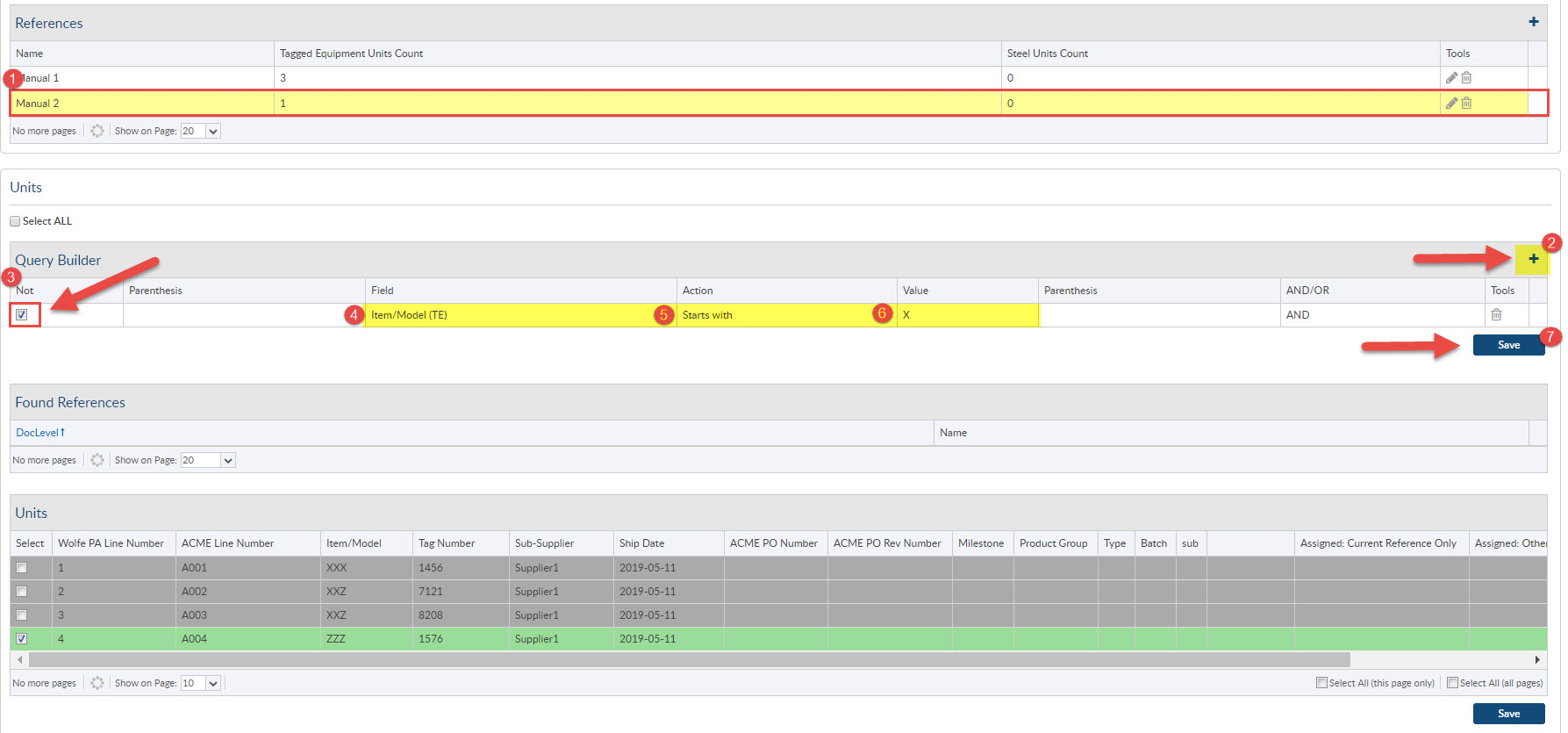The image size is (1568, 733).
Task: Save the Query Builder conditions
Action: pos(1508,345)
